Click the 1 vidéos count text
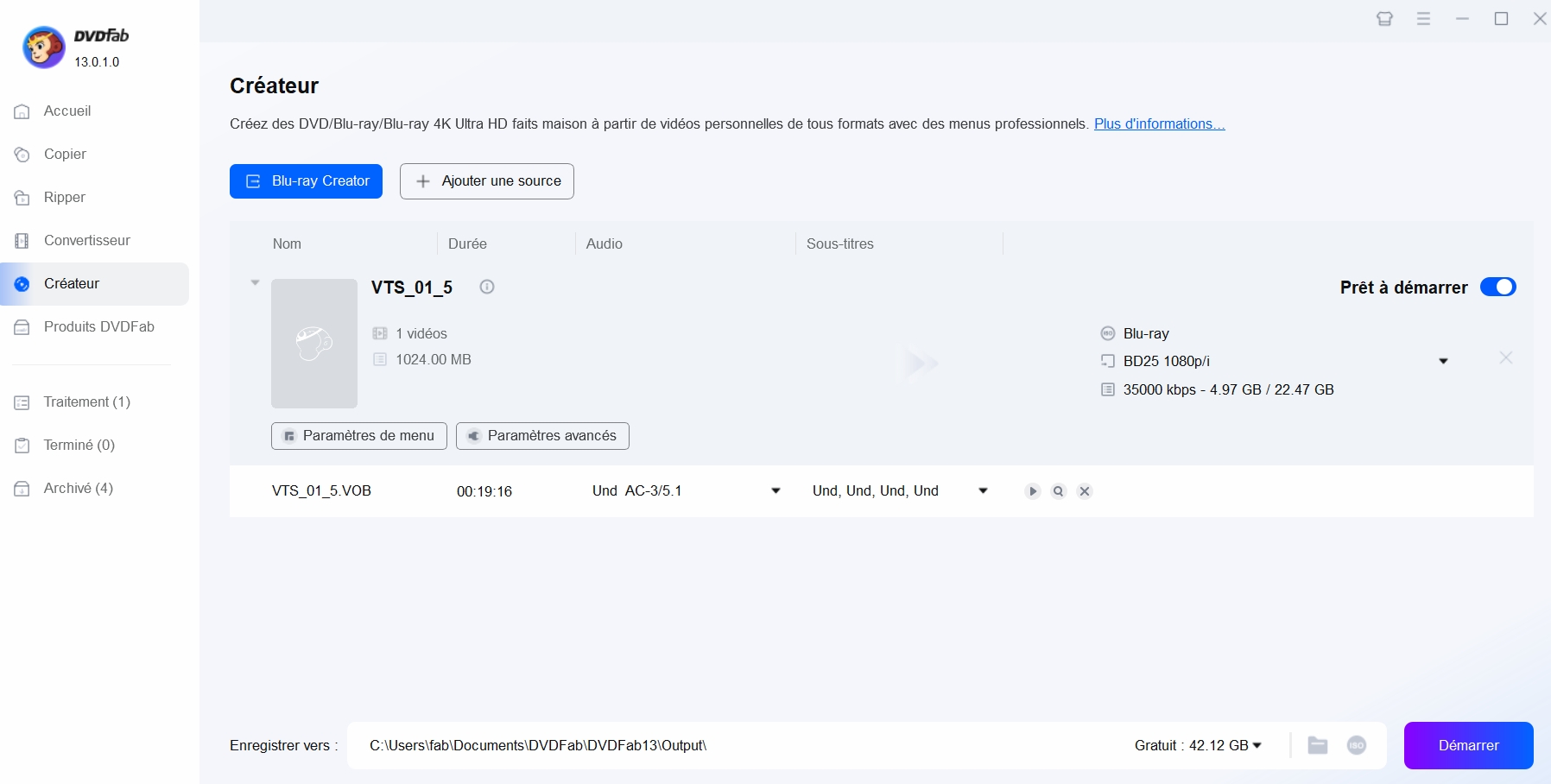 click(421, 334)
